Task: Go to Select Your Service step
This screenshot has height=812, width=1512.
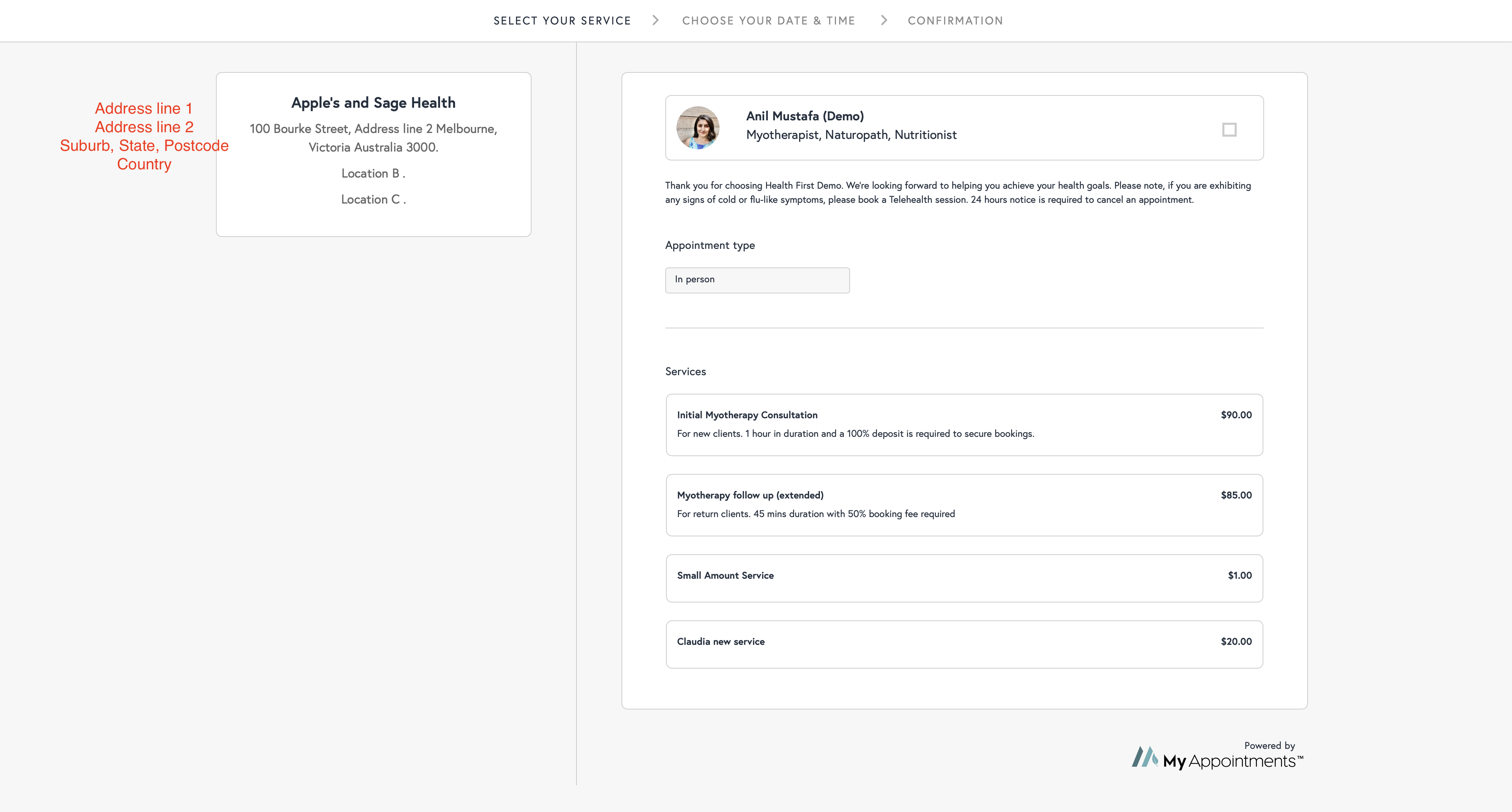Action: [x=562, y=20]
